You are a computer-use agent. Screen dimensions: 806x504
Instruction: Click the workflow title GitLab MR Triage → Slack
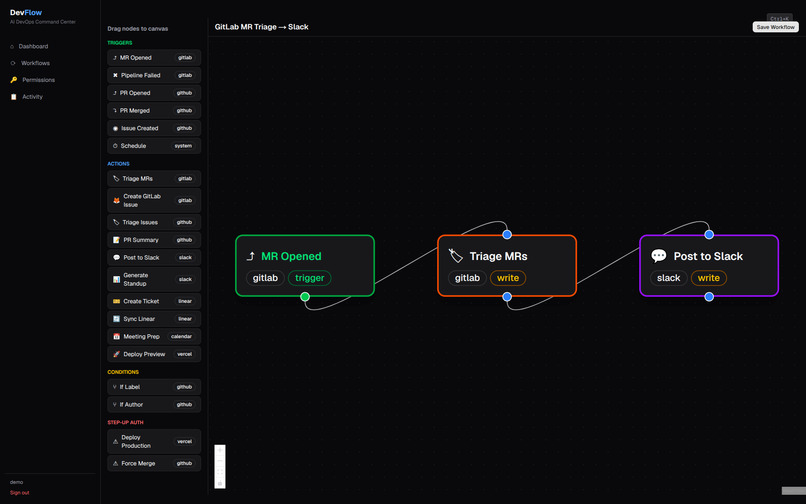coord(261,27)
